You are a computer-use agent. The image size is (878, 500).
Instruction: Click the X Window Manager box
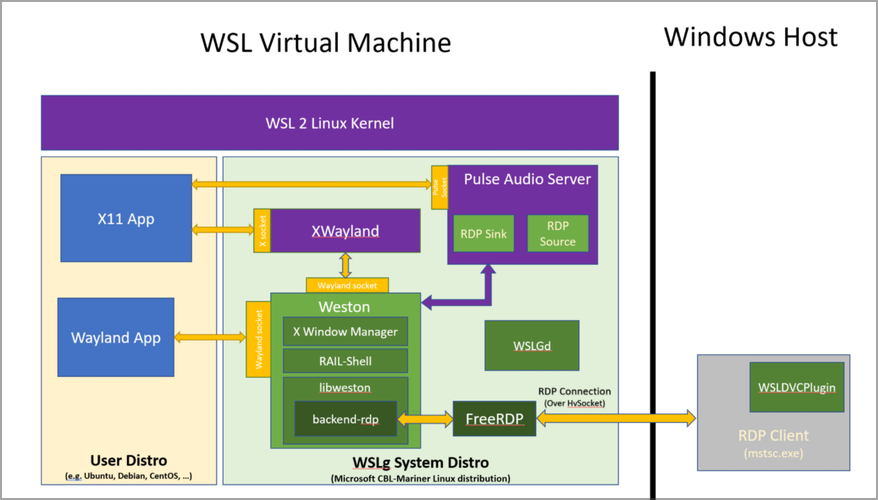point(345,331)
